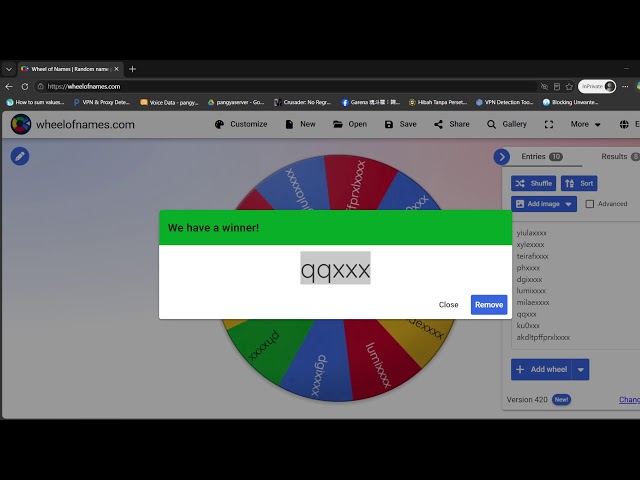This screenshot has width=640, height=480.
Task: Click the address bar URL field
Action: click(x=286, y=87)
